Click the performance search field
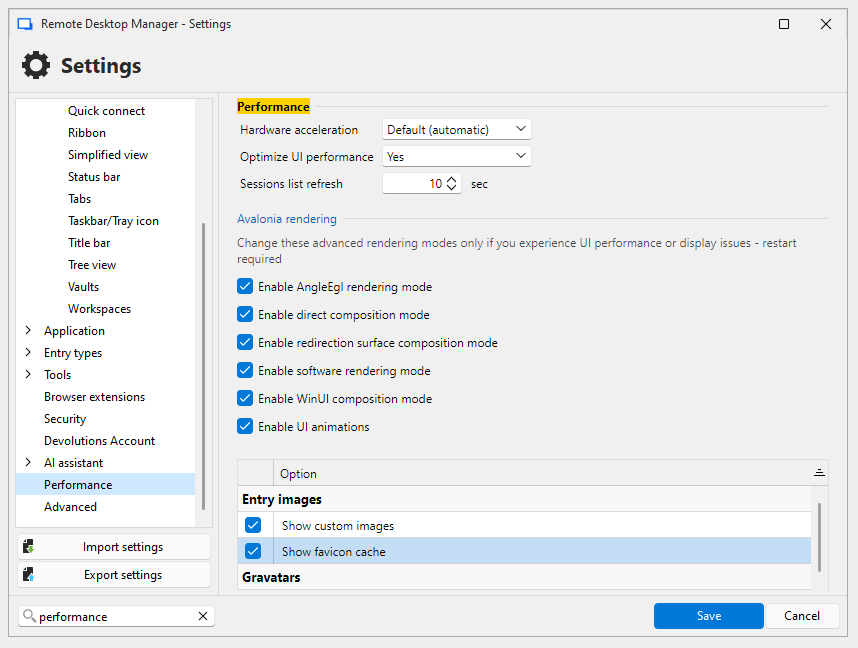 116,616
